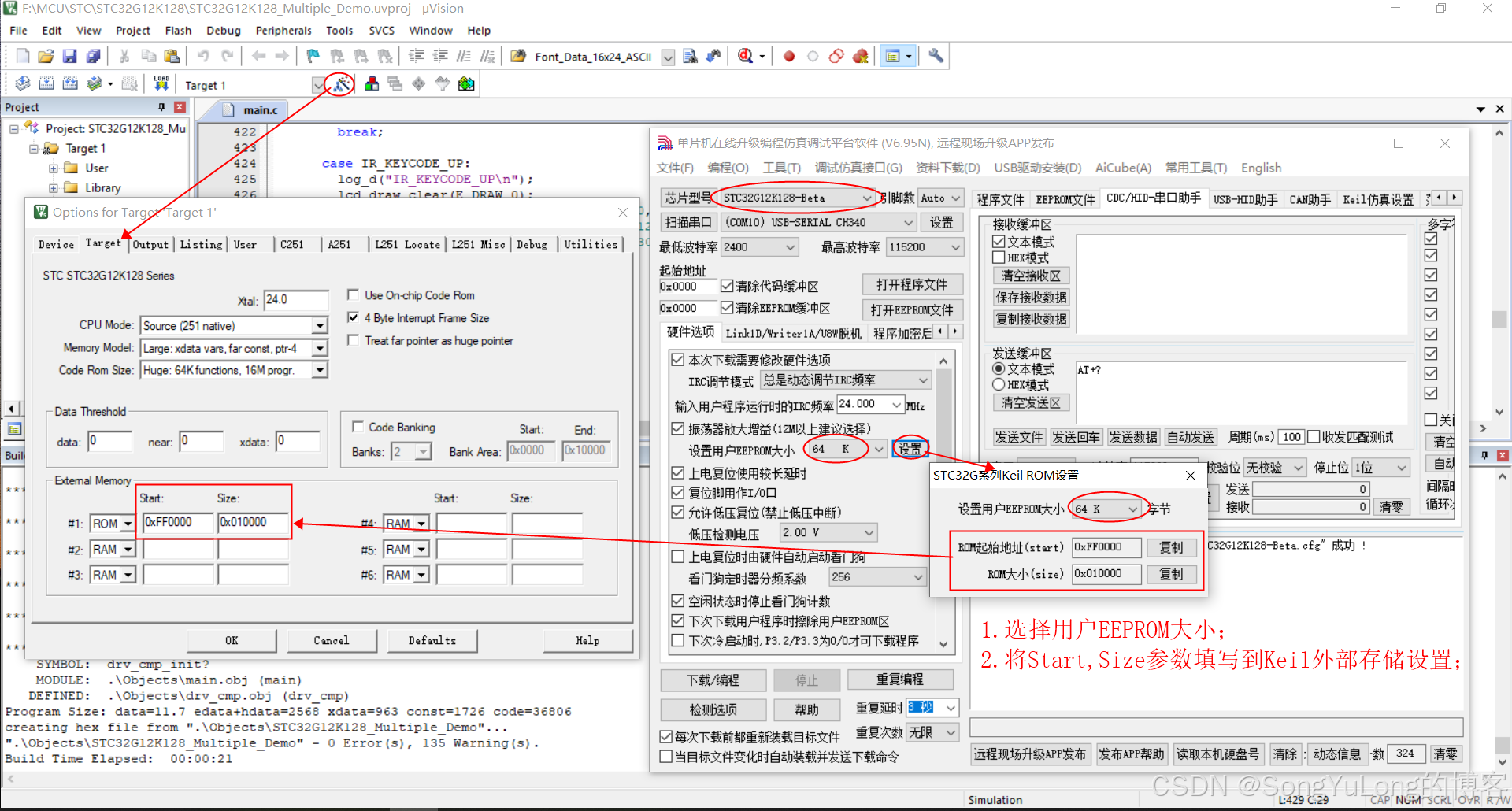Viewport: 1512px width, 811px height.
Task: Insert a breakpoint with the red dot icon
Action: tap(789, 56)
